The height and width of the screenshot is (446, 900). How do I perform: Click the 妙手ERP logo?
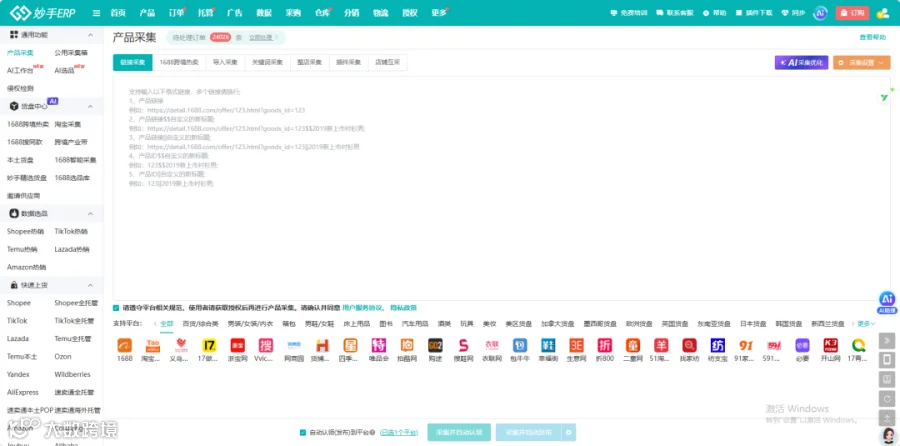point(42,13)
